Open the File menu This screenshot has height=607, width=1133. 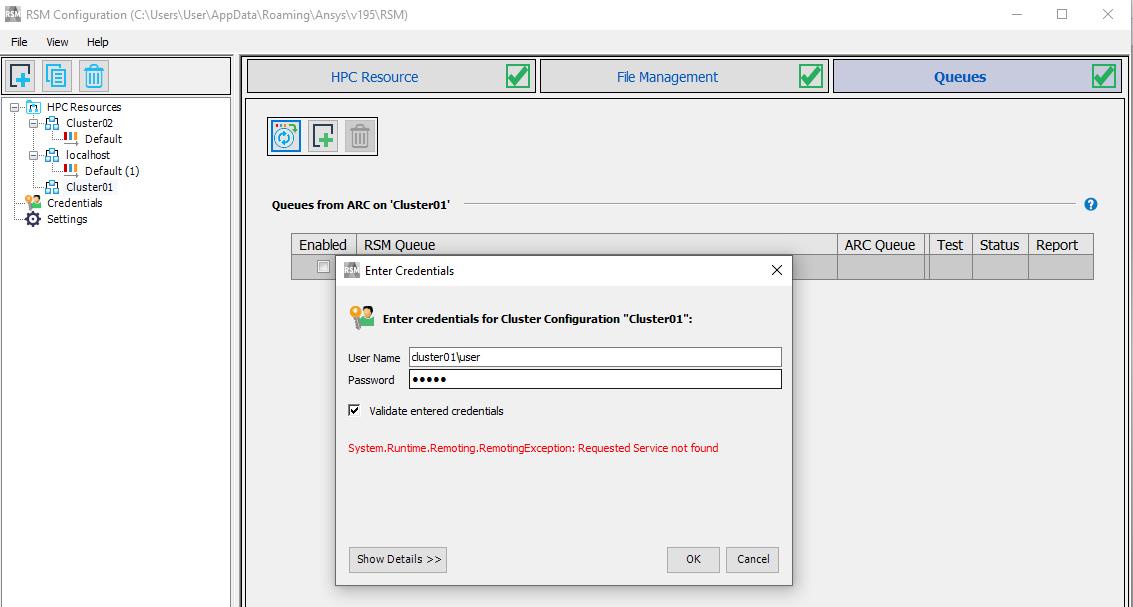(x=18, y=41)
